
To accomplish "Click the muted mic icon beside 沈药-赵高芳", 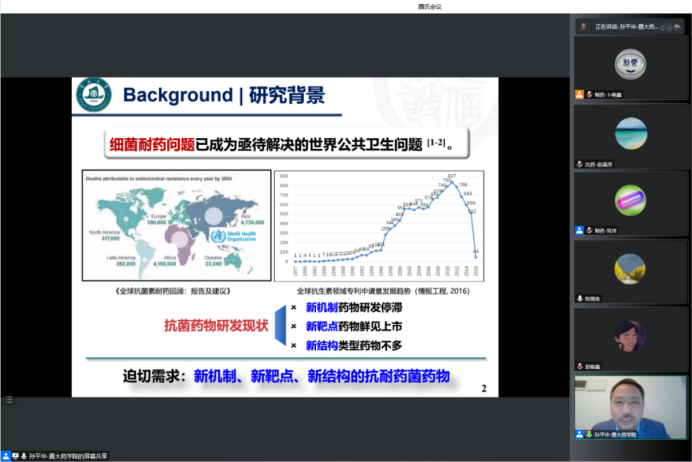I will click(x=580, y=163).
